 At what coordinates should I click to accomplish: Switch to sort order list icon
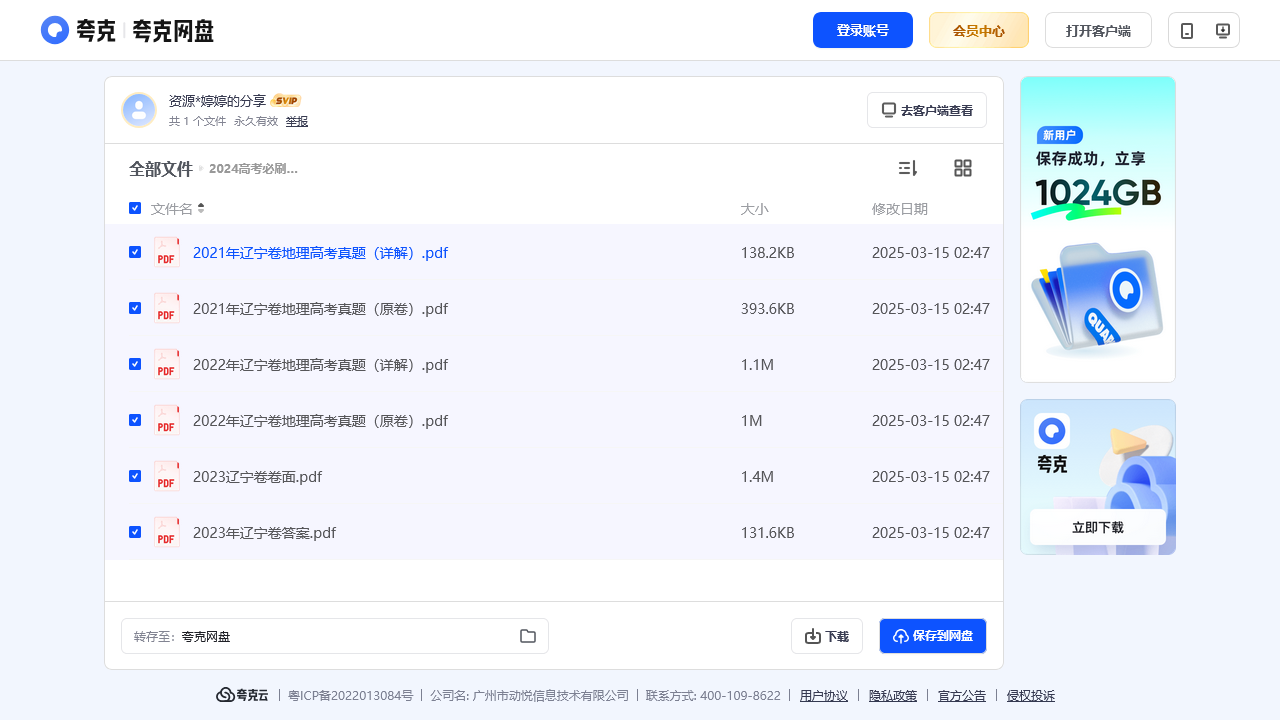point(908,168)
